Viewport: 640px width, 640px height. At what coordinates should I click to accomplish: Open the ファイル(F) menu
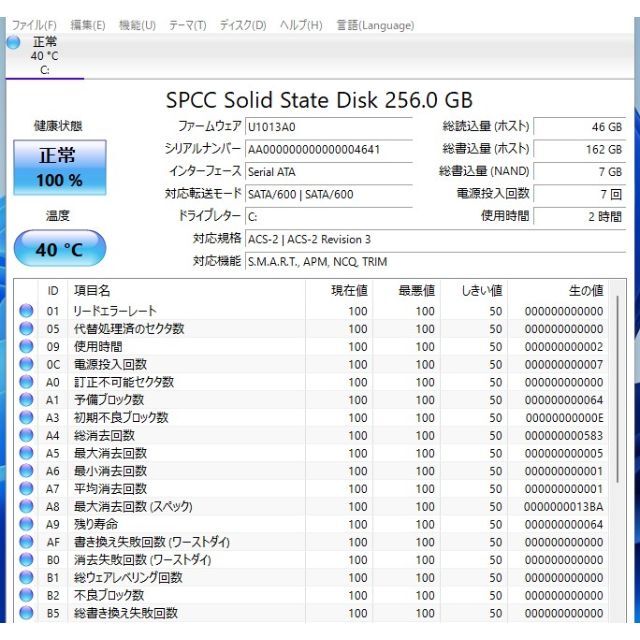(34, 25)
